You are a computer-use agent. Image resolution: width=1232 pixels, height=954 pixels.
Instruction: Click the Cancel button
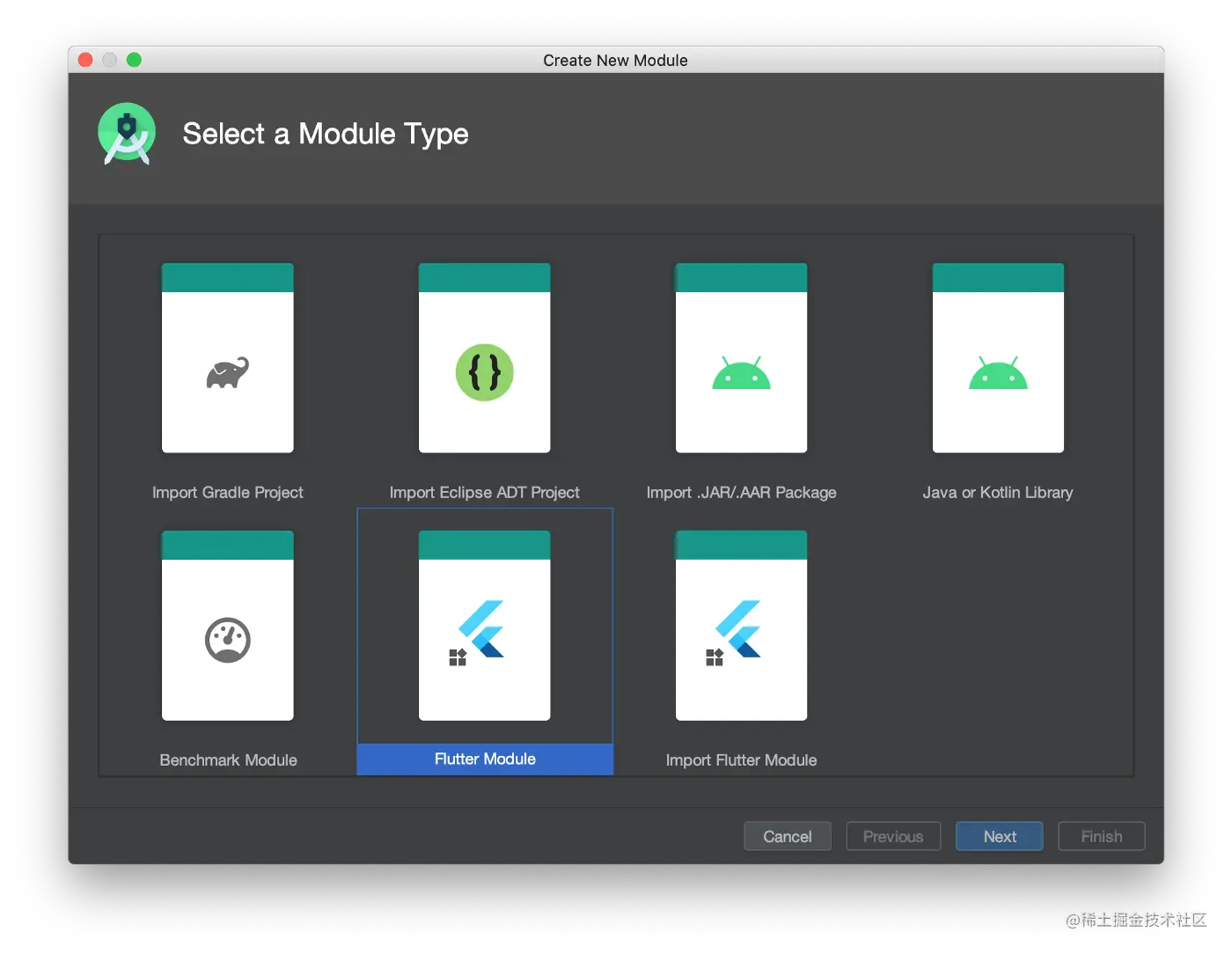(x=788, y=836)
